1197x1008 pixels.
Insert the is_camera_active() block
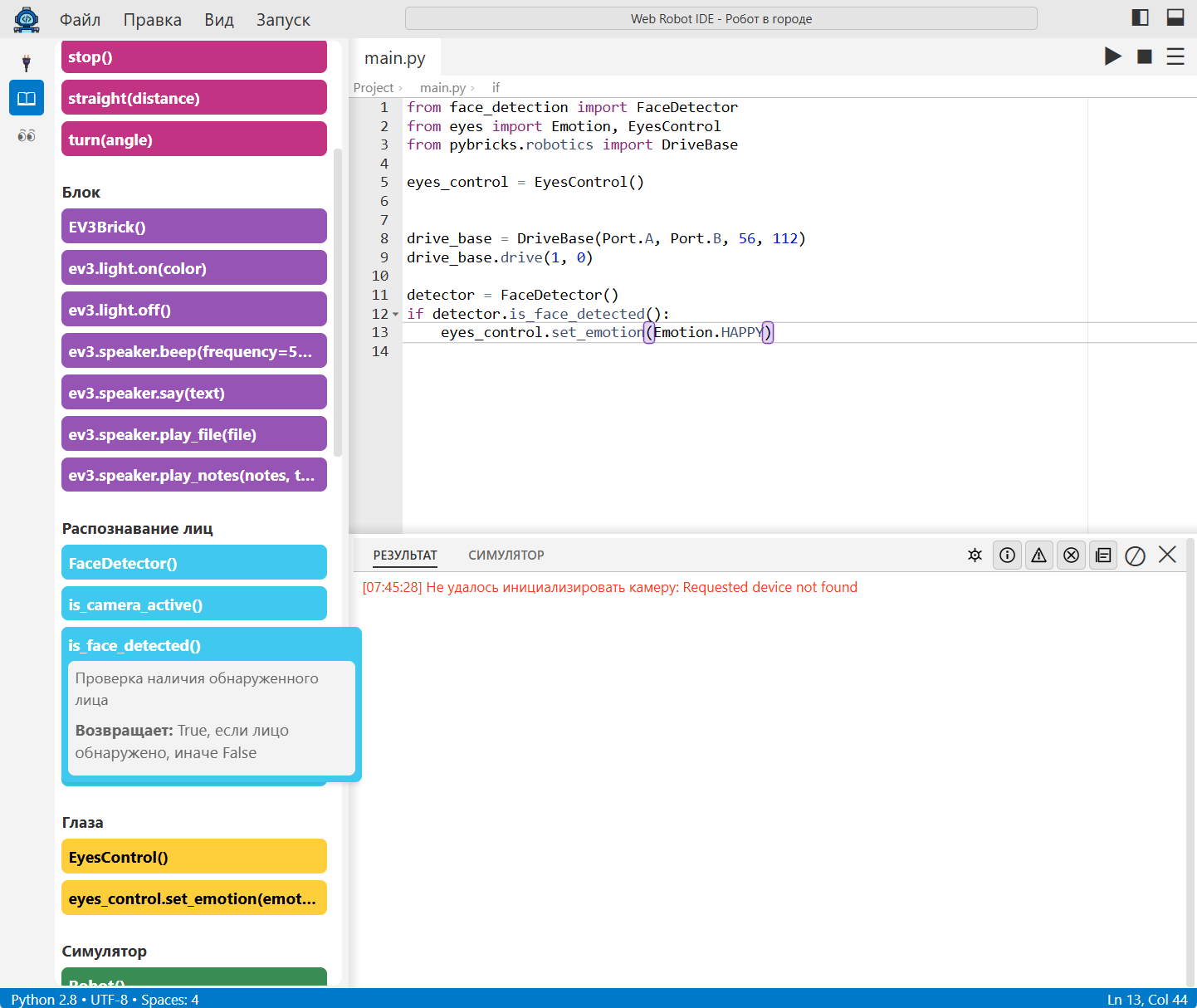pyautogui.click(x=194, y=604)
